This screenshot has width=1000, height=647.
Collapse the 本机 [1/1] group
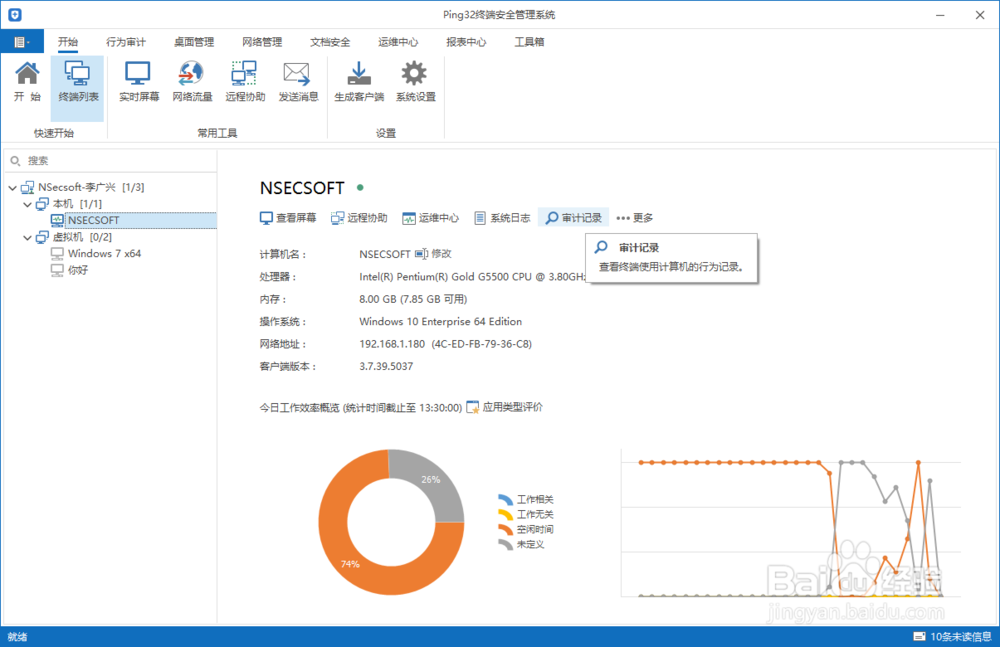point(27,204)
